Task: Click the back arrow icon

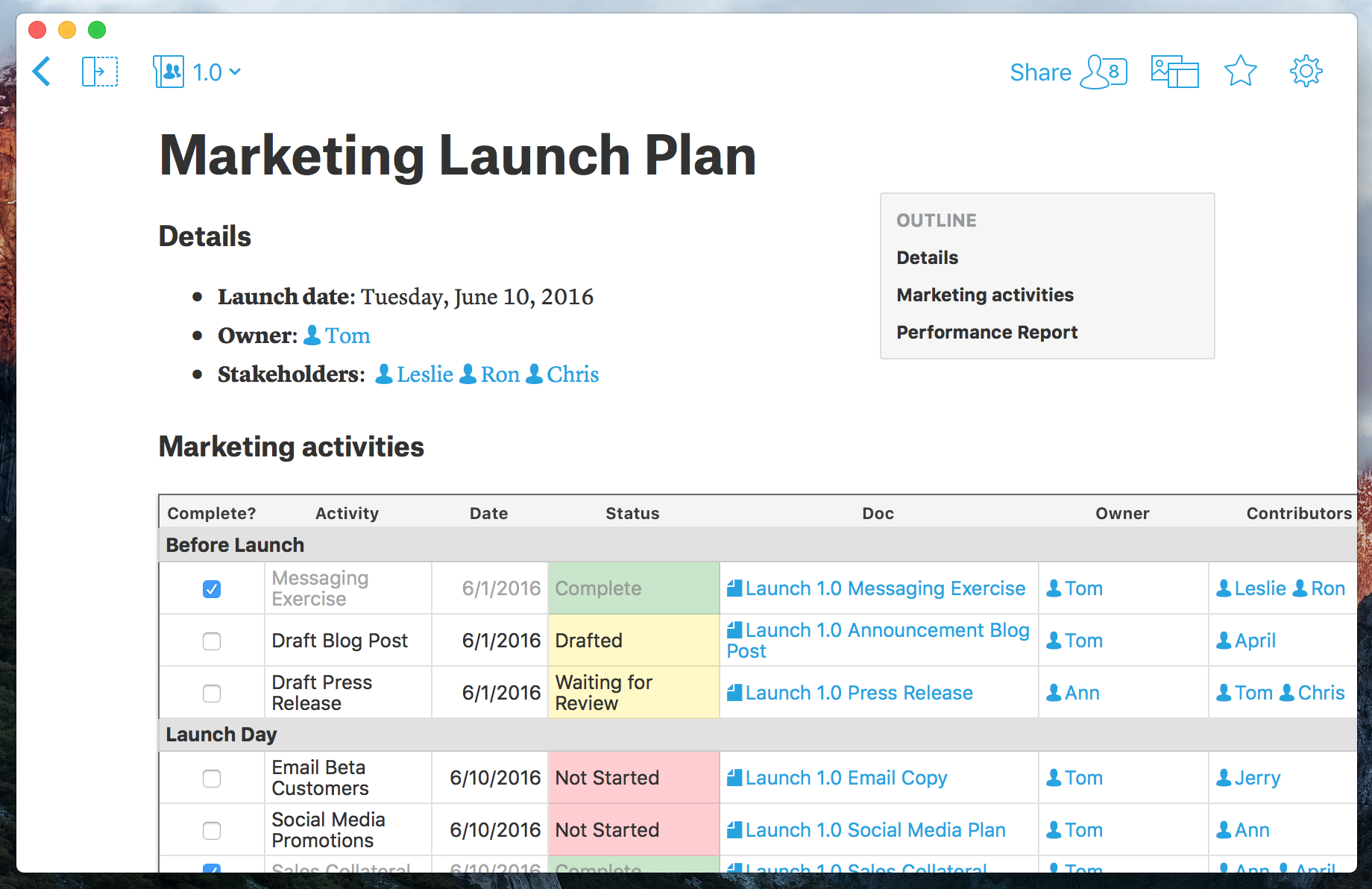Action: coord(42,72)
